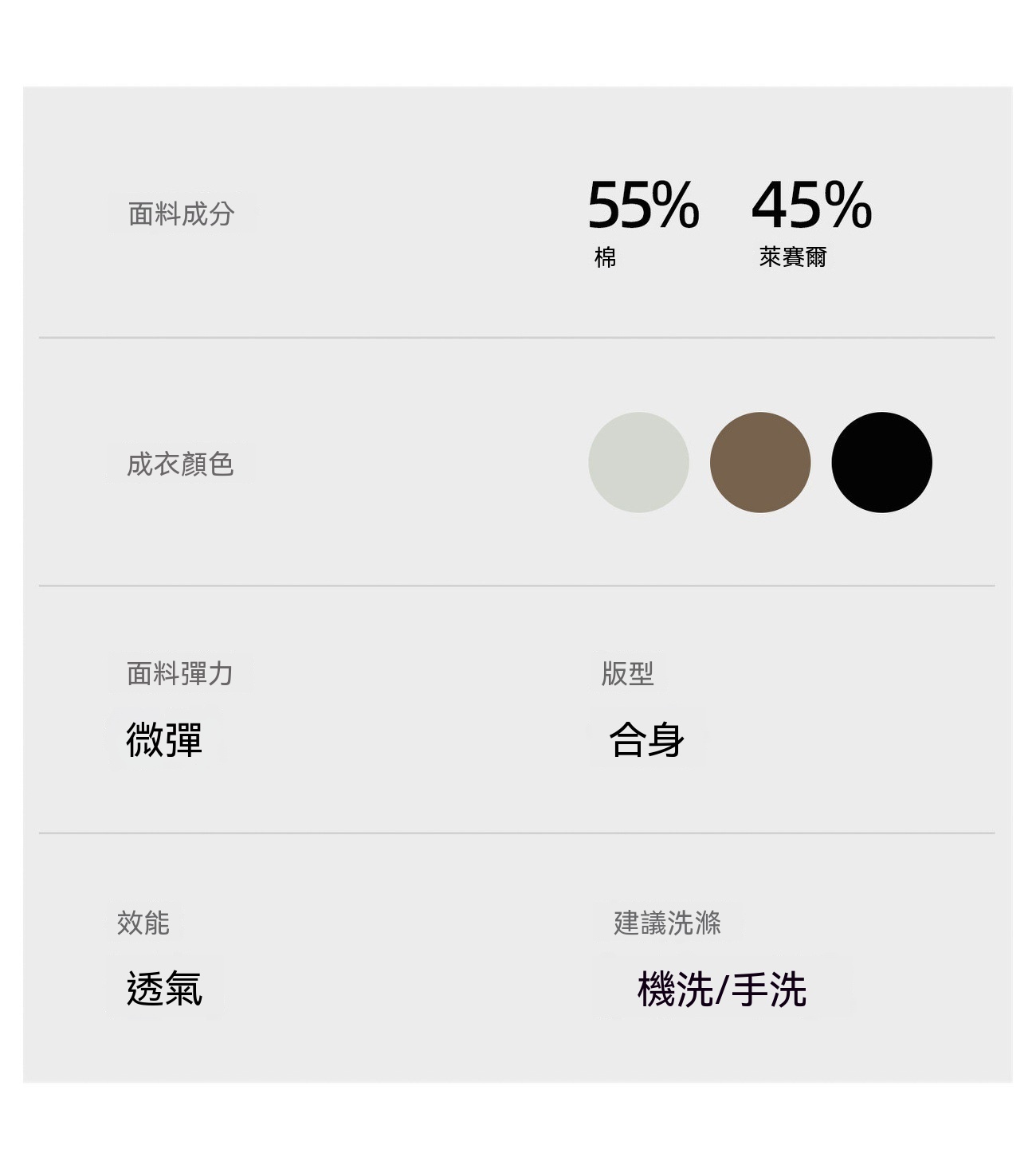The image size is (1036, 1168).
Task: Select the 合身 fit value
Action: (647, 739)
